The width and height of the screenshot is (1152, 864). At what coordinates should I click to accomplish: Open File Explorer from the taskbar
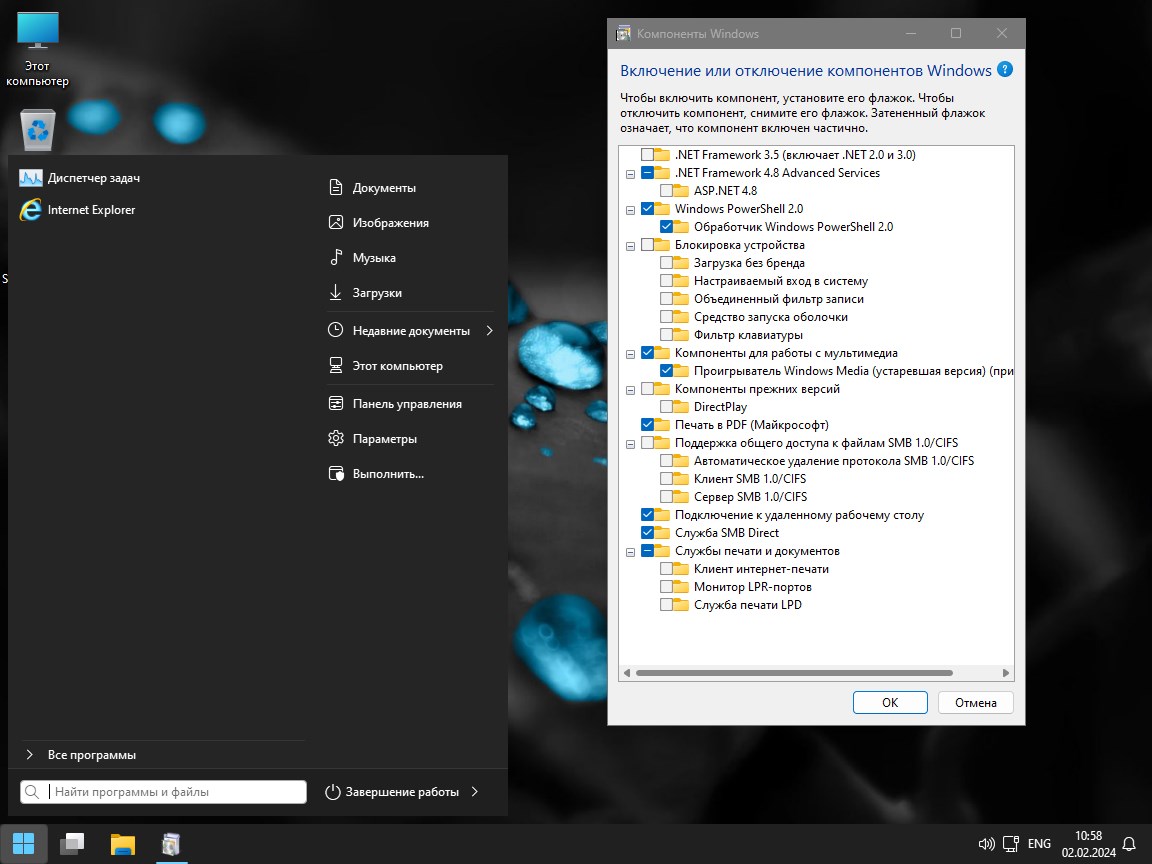pyautogui.click(x=123, y=843)
